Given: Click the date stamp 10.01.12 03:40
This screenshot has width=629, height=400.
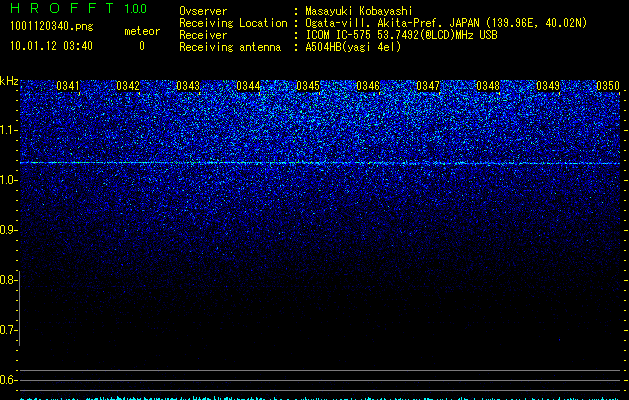Looking at the screenshot, I should coord(51,46).
